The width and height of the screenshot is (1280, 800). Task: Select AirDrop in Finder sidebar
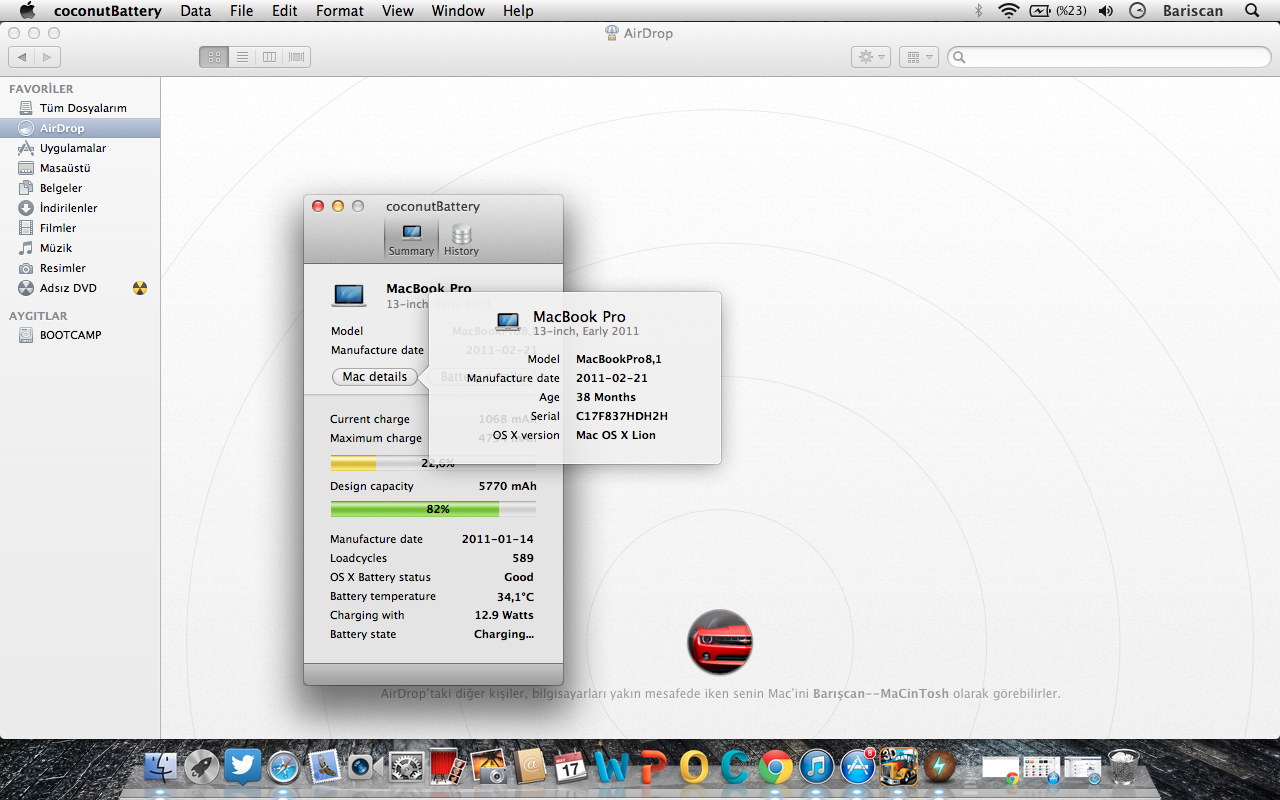click(x=80, y=128)
